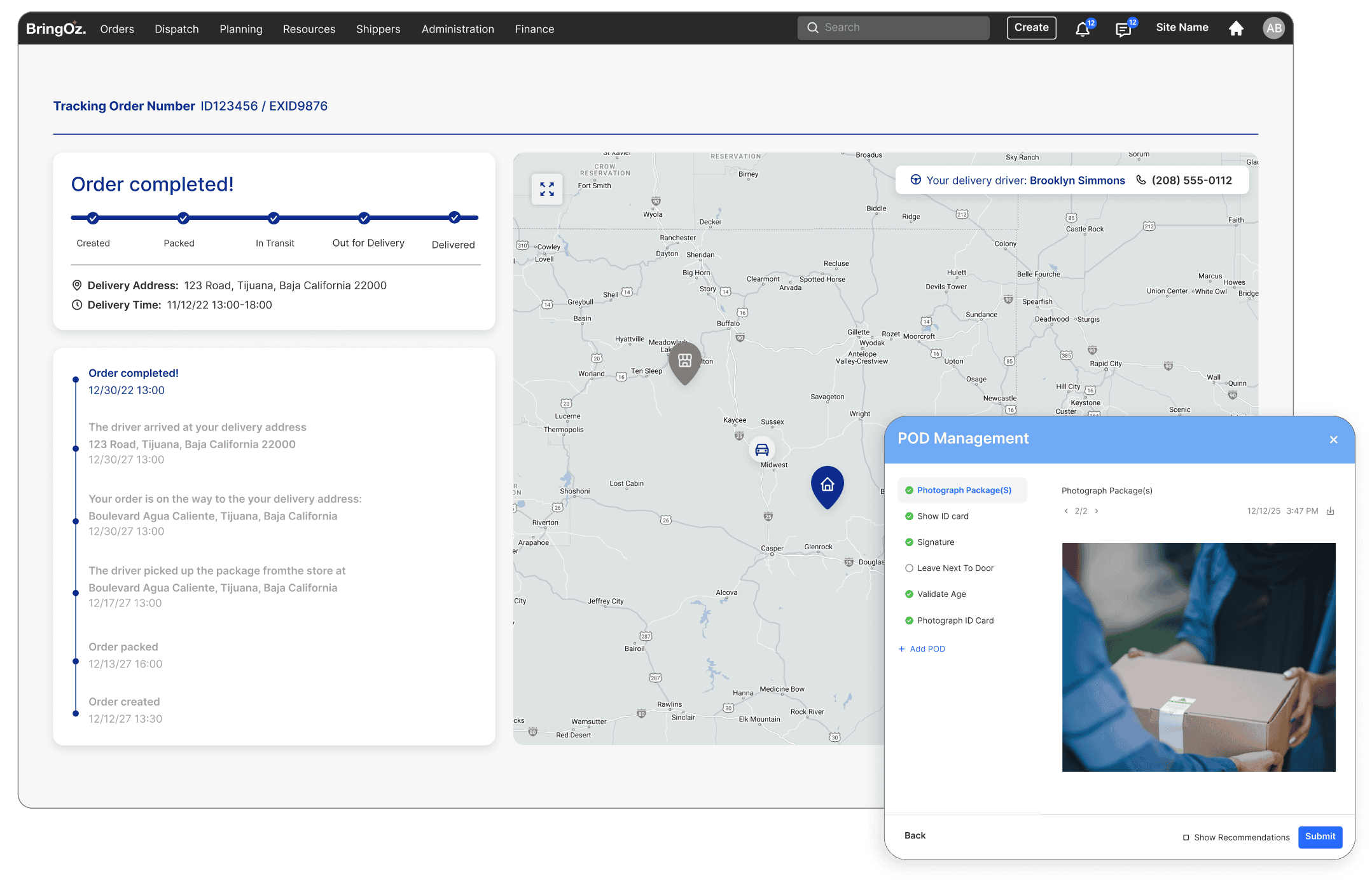Select Photograph Package(S) step
The height and width of the screenshot is (883, 1372).
(x=962, y=490)
